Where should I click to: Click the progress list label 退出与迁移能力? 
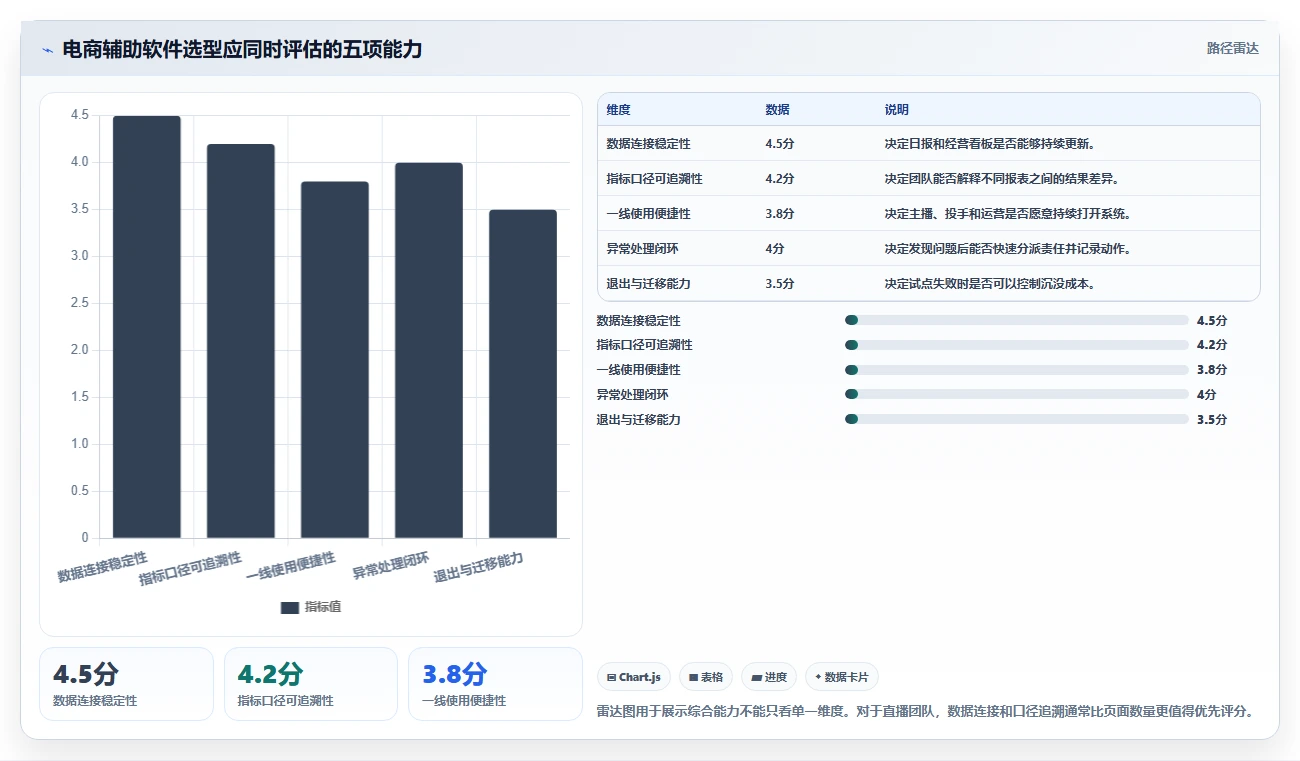(x=638, y=419)
